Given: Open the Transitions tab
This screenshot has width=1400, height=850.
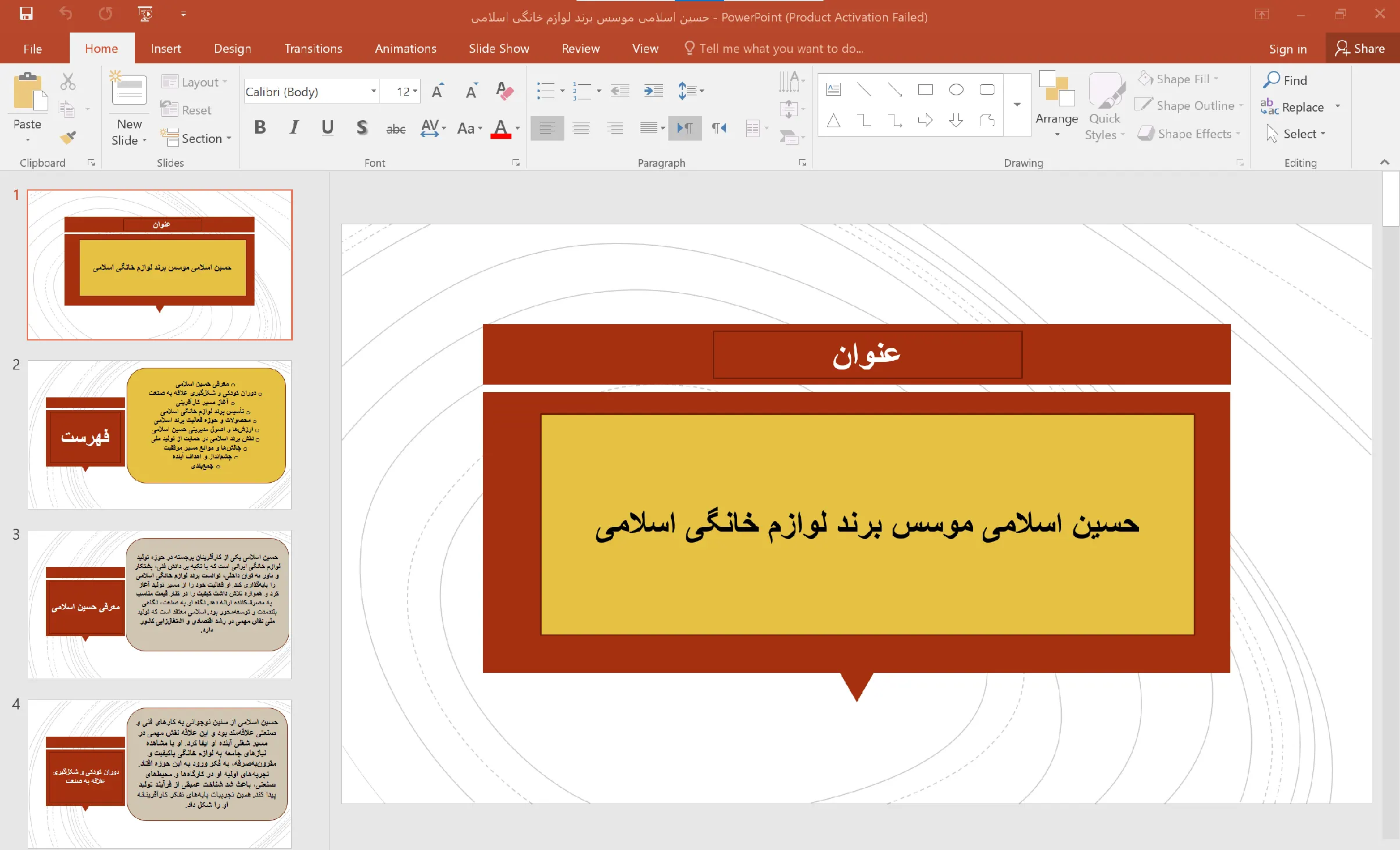Looking at the screenshot, I should [313, 49].
